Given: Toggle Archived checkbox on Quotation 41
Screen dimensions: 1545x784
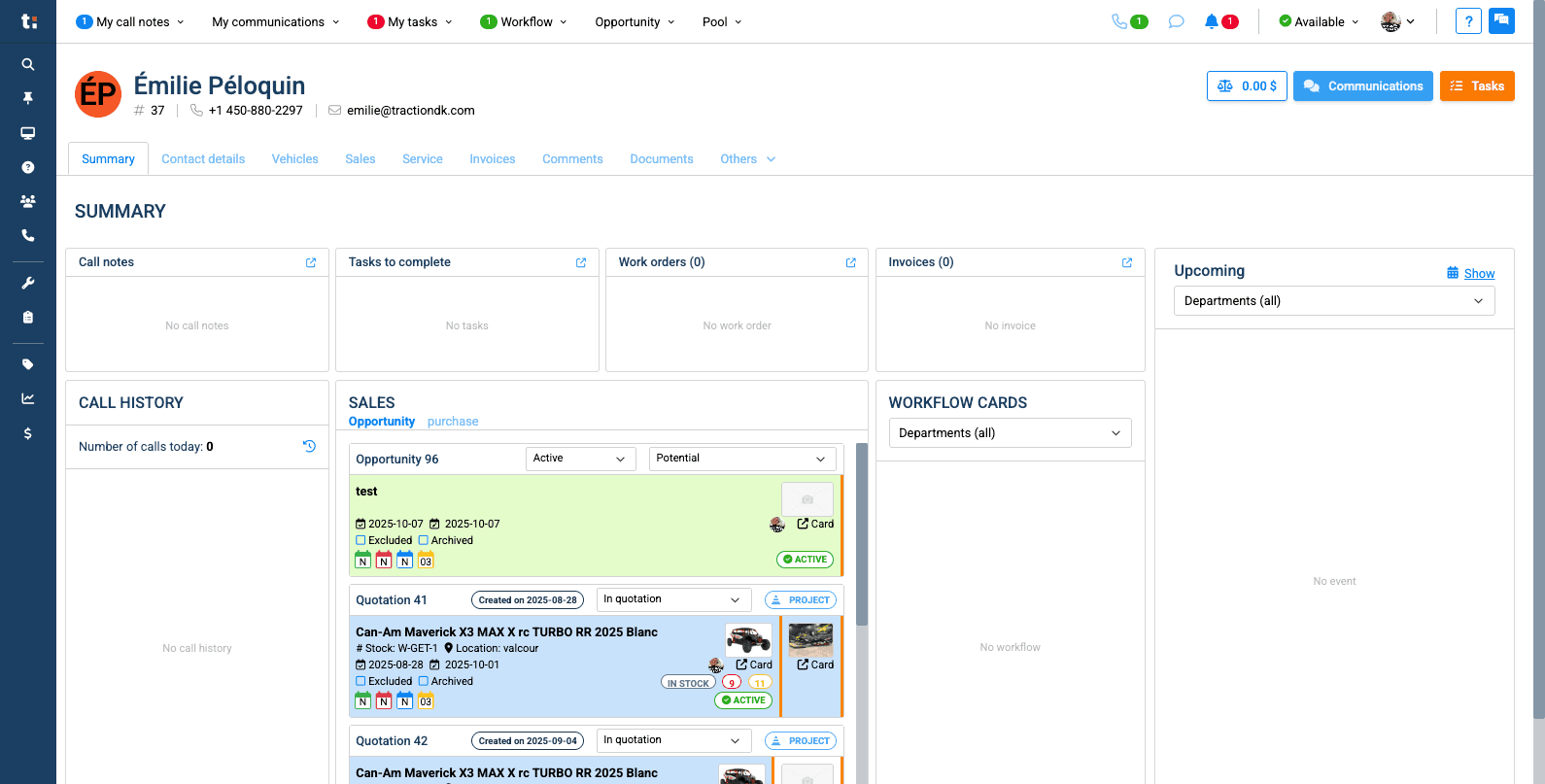Looking at the screenshot, I should pos(424,681).
